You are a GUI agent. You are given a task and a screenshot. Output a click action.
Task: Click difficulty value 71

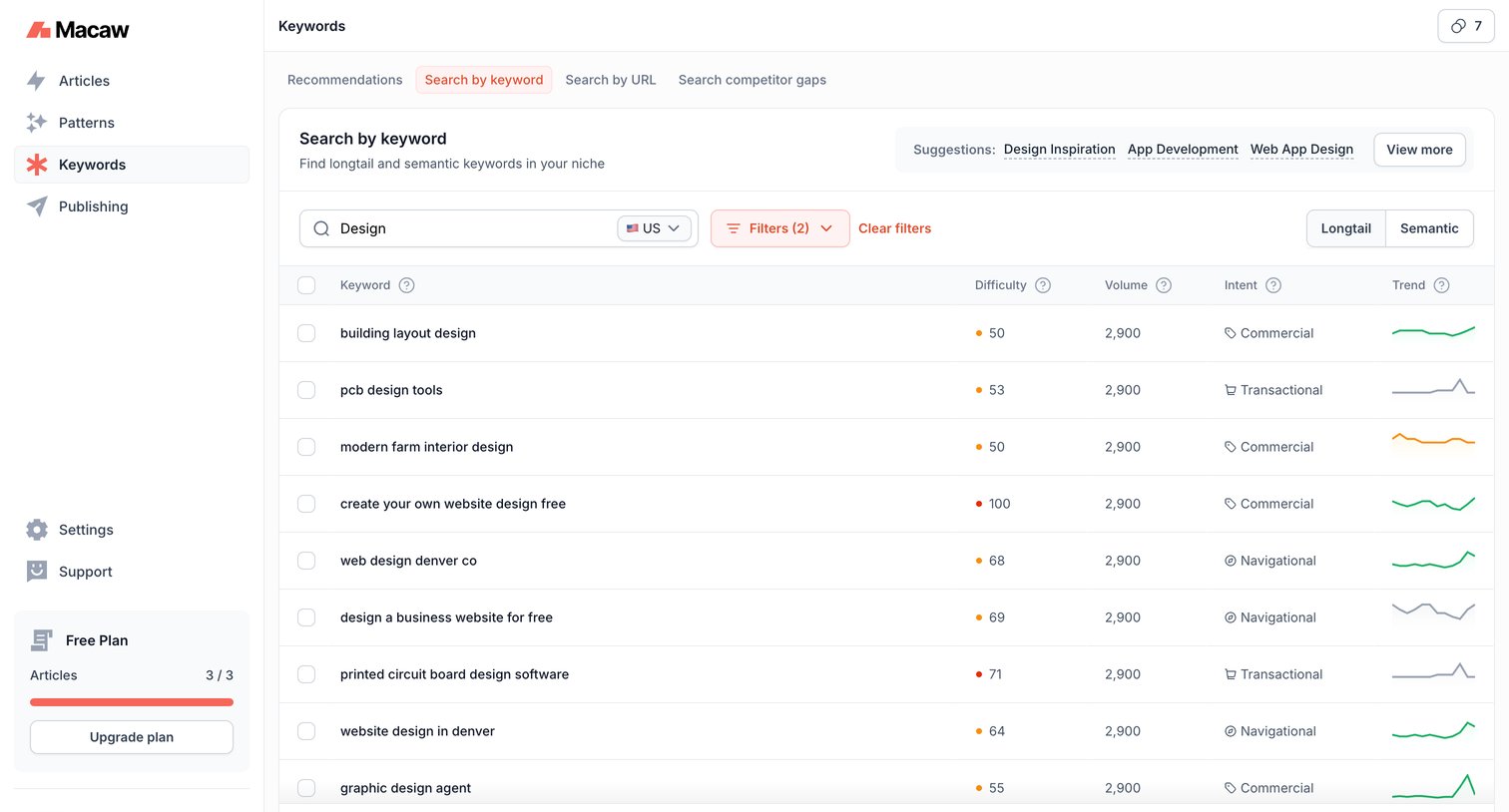point(995,674)
